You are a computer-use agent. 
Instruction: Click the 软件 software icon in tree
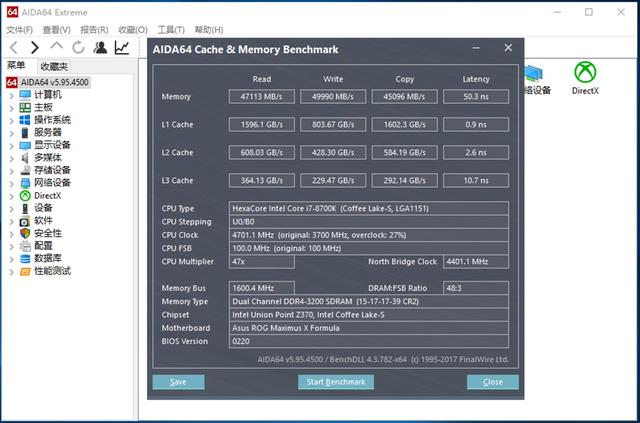[x=25, y=221]
